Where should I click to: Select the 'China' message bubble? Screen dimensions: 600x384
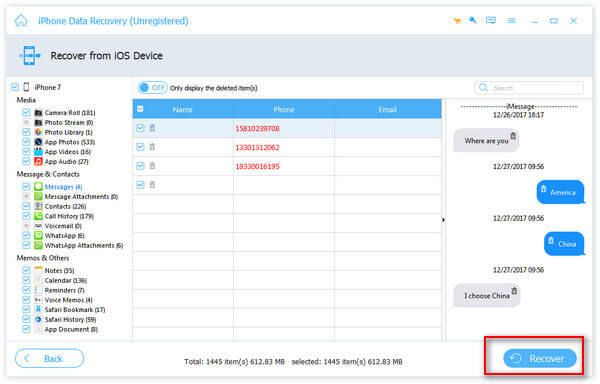pos(564,244)
